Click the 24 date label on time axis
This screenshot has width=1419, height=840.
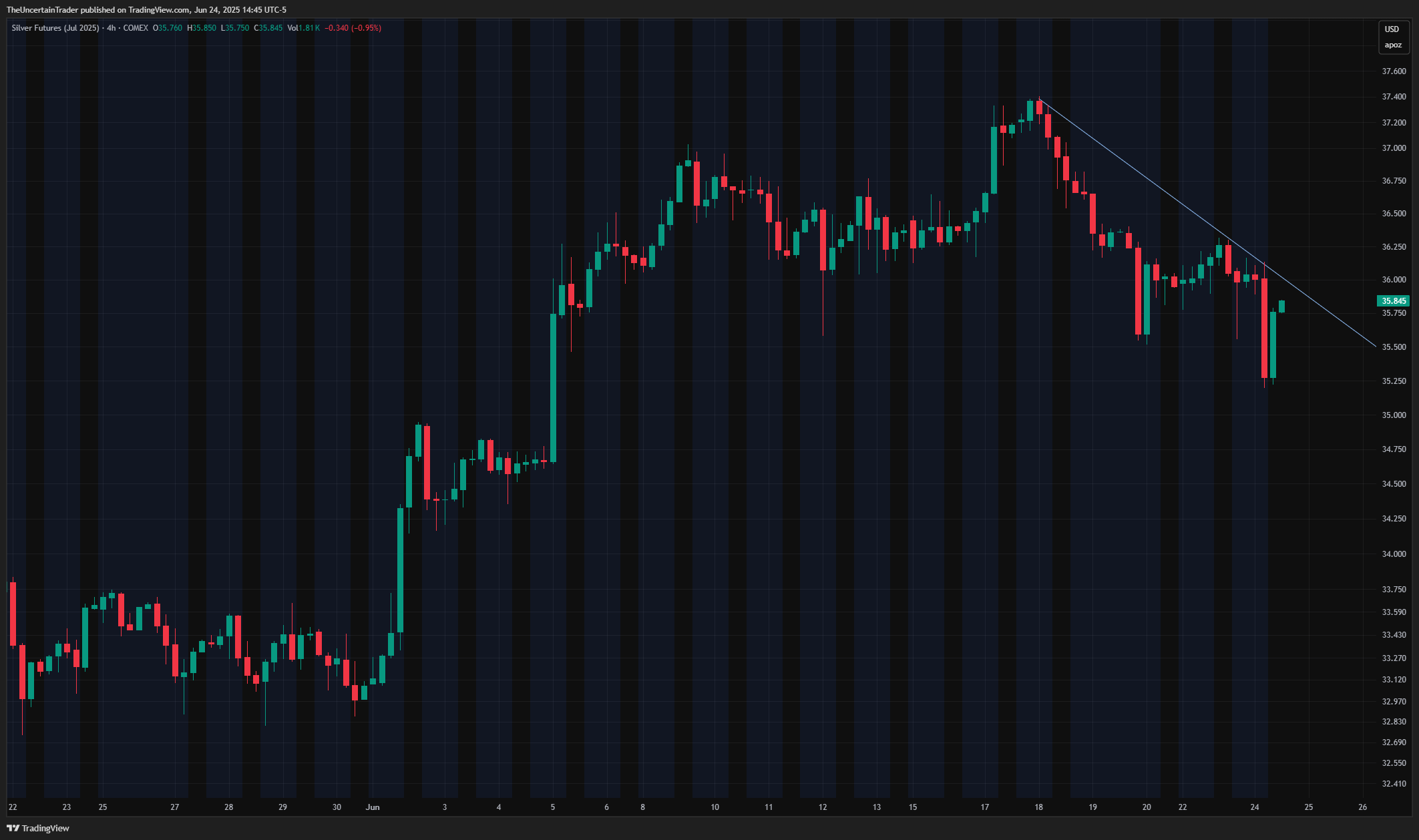[1255, 807]
